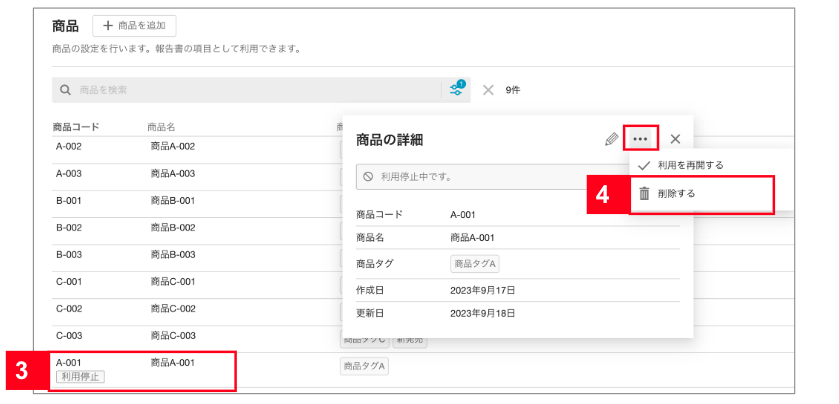839x404 pixels.
Task: Select product code B-001
Action: coord(68,201)
